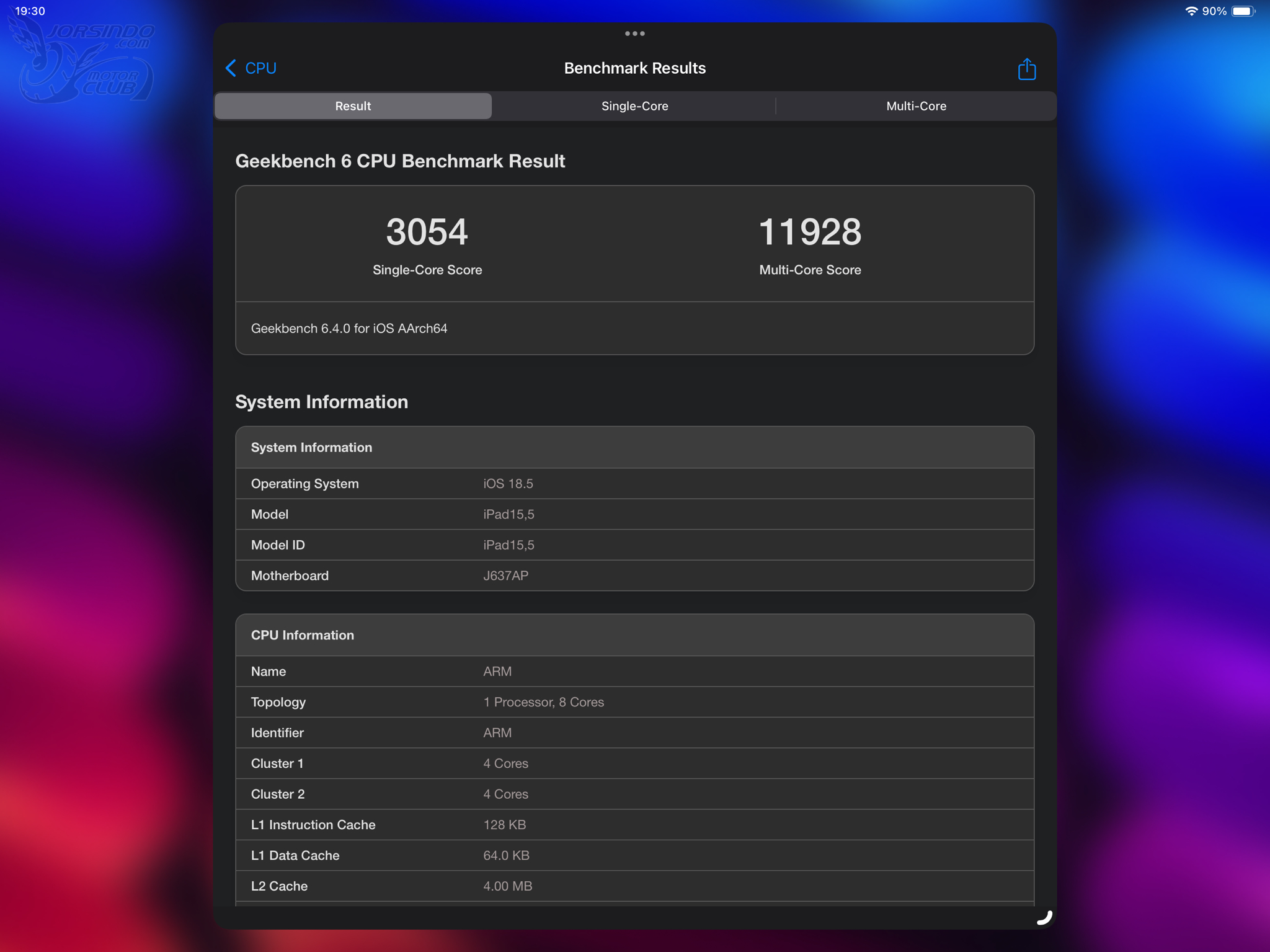Image resolution: width=1270 pixels, height=952 pixels.
Task: Tap the Multi-Core Score label
Action: (810, 270)
